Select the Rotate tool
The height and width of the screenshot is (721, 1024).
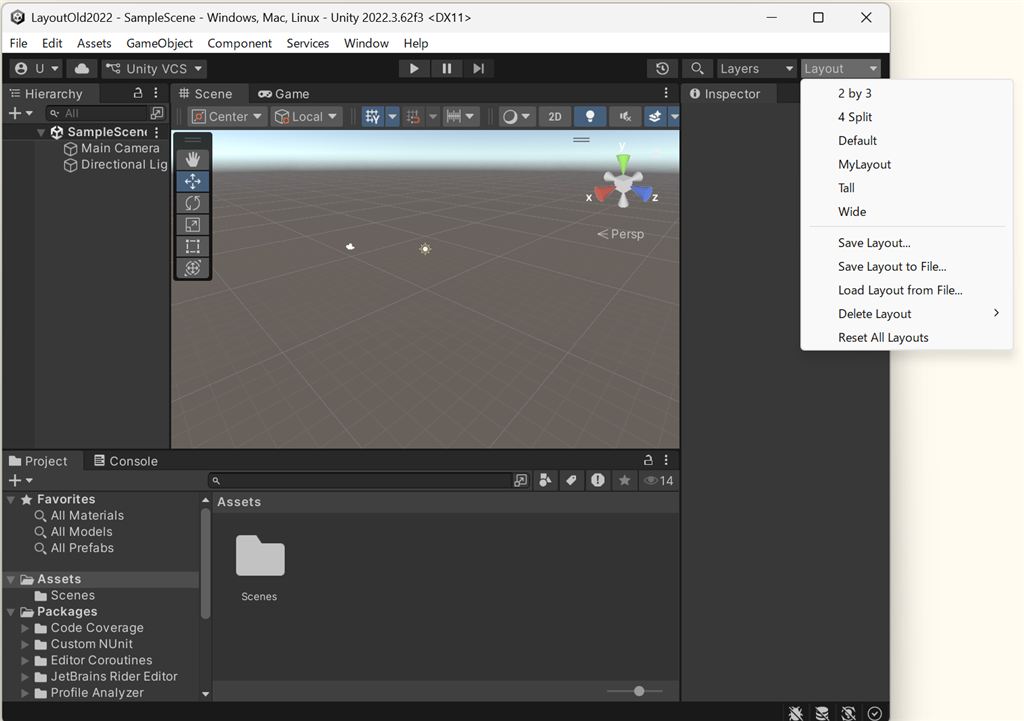pyautogui.click(x=193, y=203)
